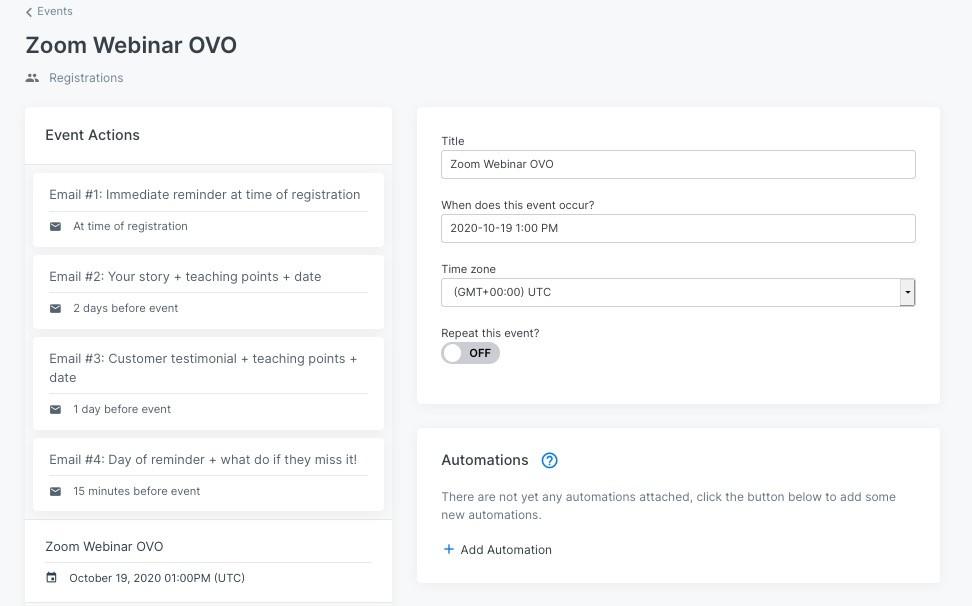Click the plus icon for Add Automation
The width and height of the screenshot is (972, 606).
(449, 549)
